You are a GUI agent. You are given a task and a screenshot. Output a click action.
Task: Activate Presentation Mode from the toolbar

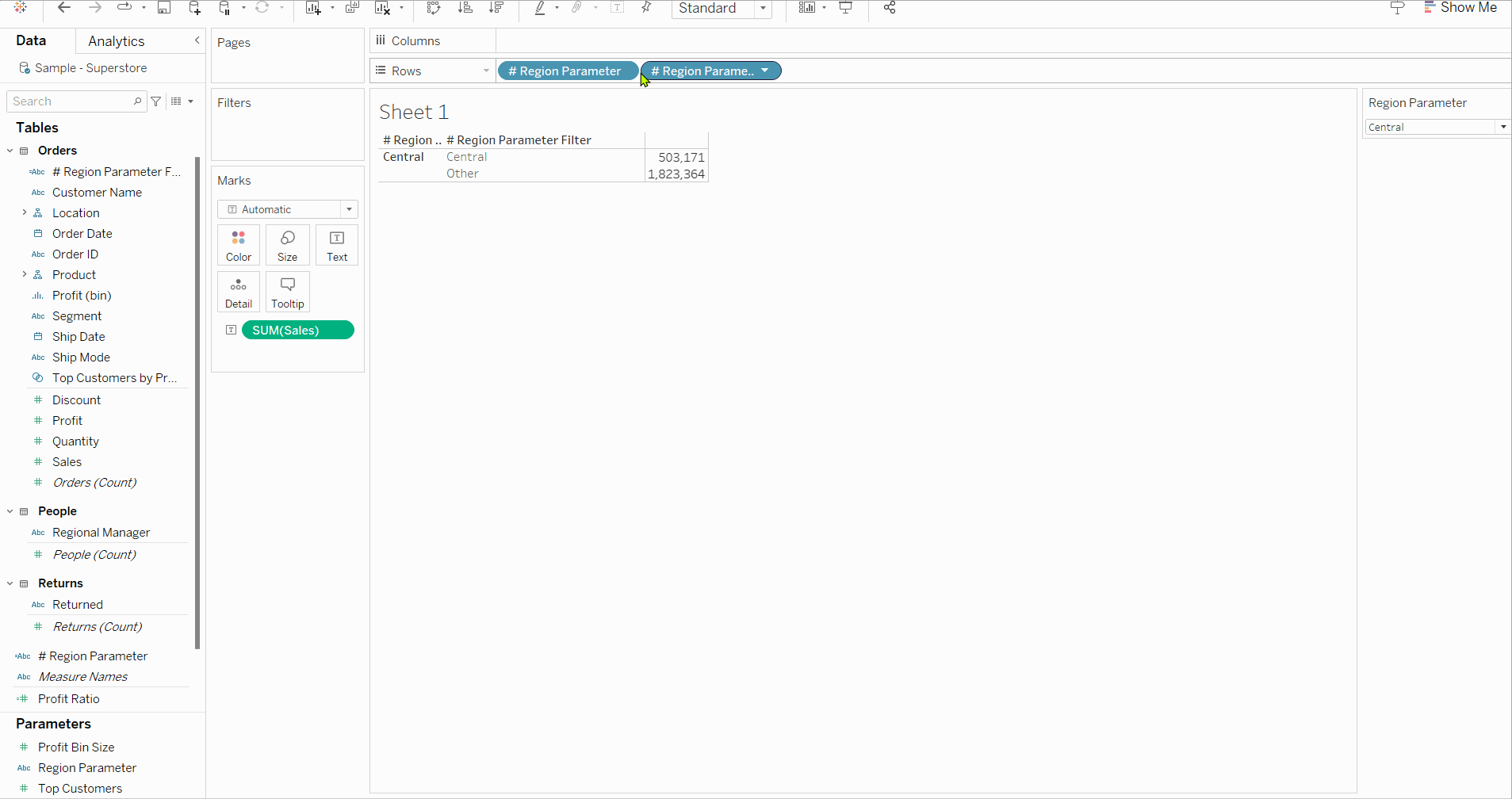[845, 7]
